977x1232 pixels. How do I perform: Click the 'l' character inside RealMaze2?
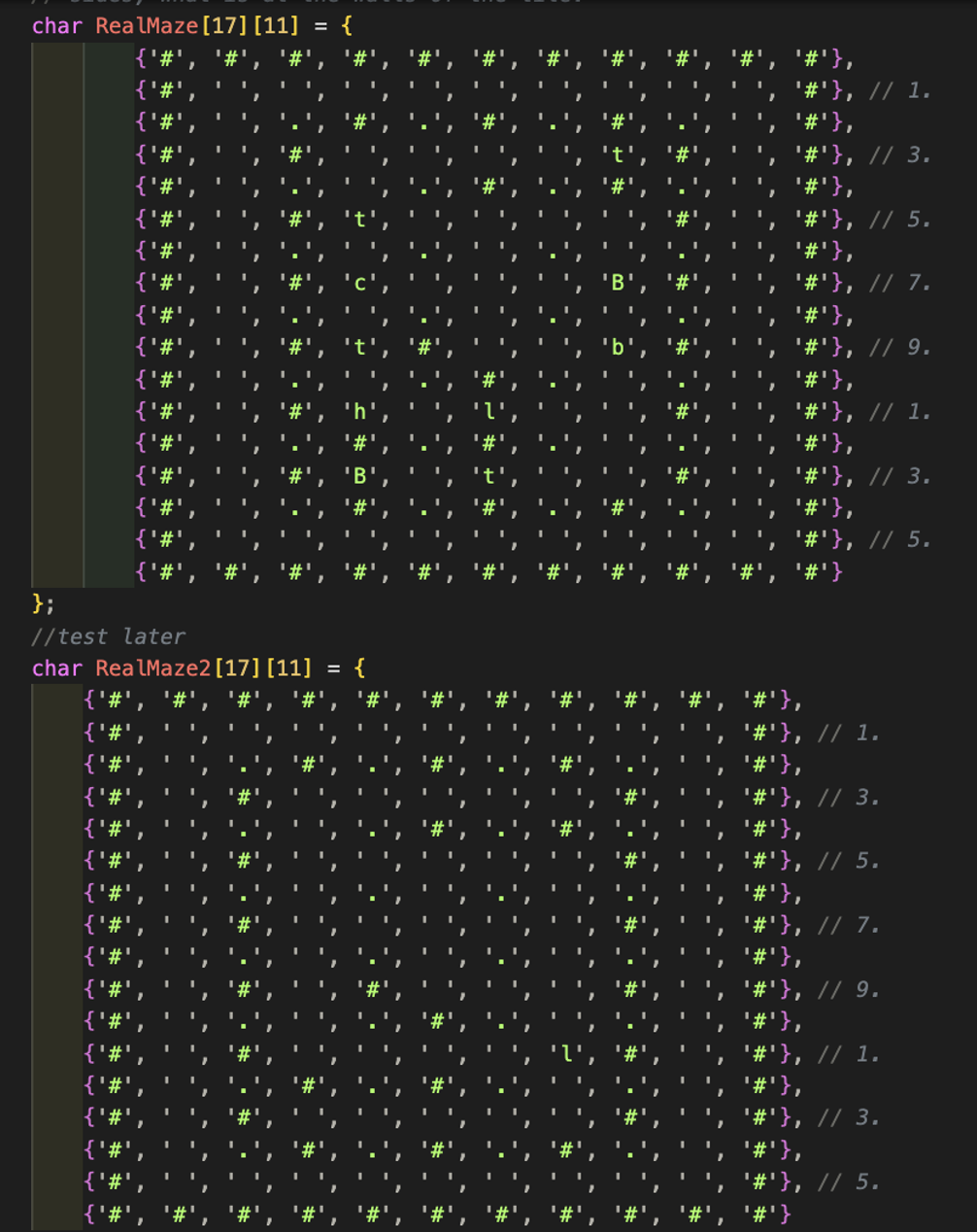(x=566, y=1054)
